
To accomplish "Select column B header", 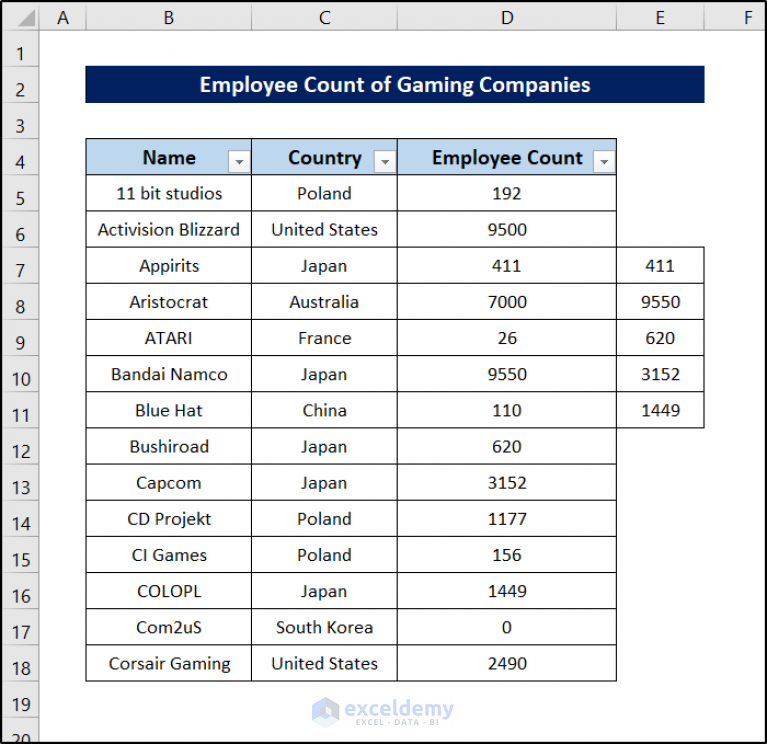I will coord(169,18).
